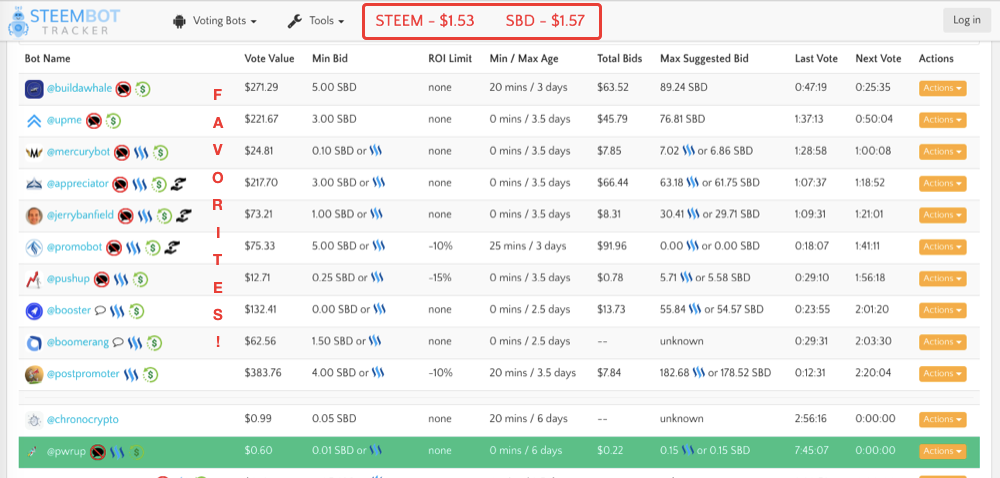Open the Actions dropdown in the @pwrup row
Viewport: 1000px width, 478px height.
[x=942, y=451]
